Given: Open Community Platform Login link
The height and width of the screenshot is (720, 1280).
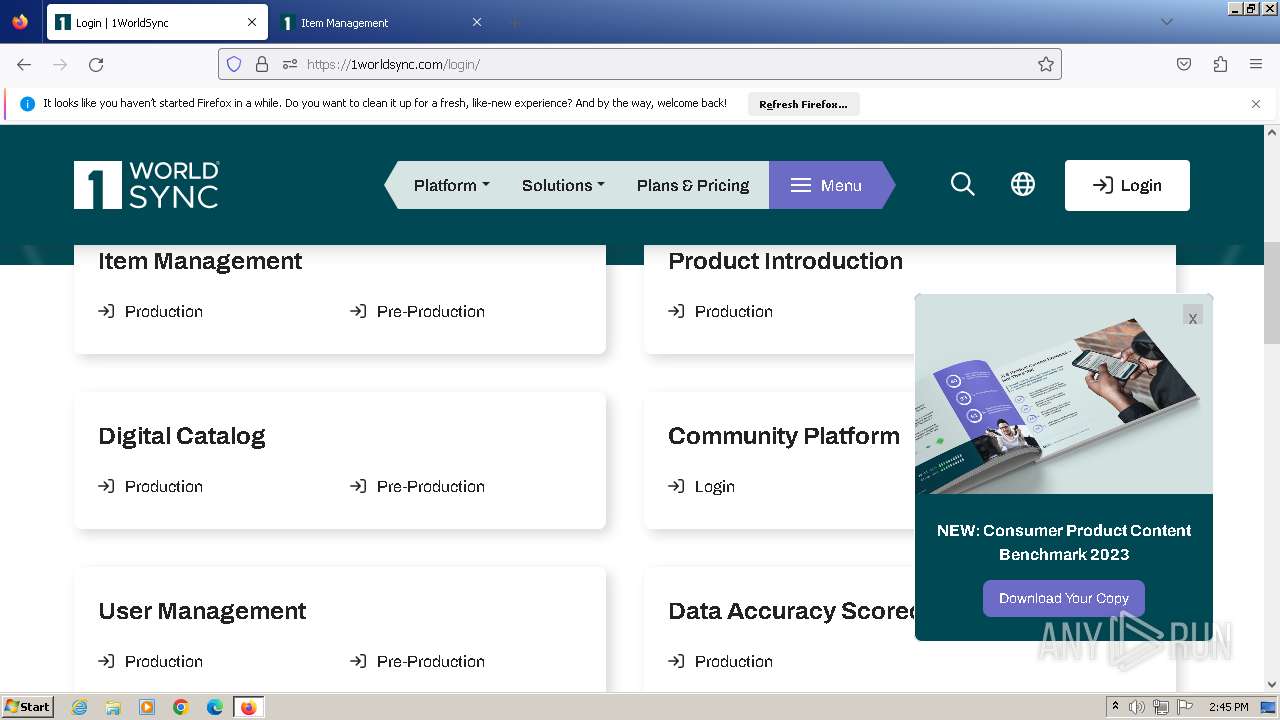Looking at the screenshot, I should point(701,486).
